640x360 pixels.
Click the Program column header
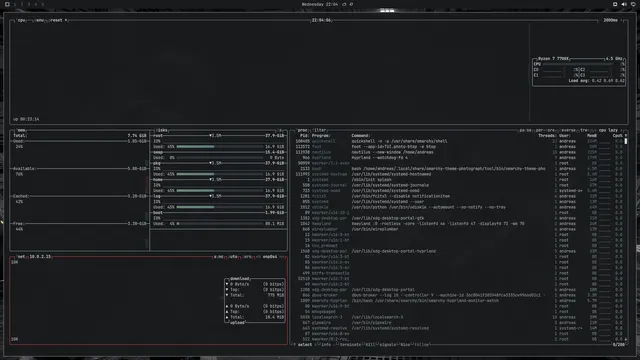pyautogui.click(x=321, y=136)
